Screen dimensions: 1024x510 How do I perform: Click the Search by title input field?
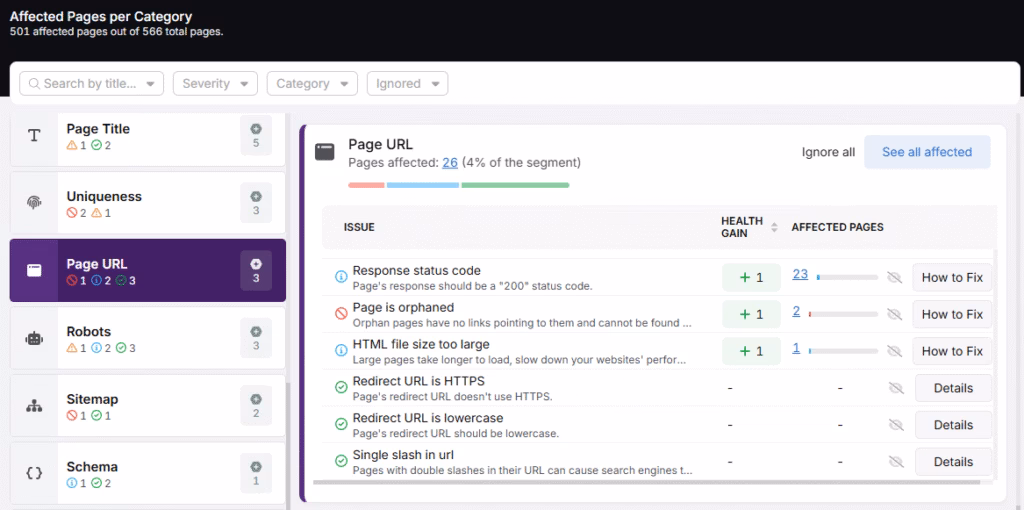[92, 84]
